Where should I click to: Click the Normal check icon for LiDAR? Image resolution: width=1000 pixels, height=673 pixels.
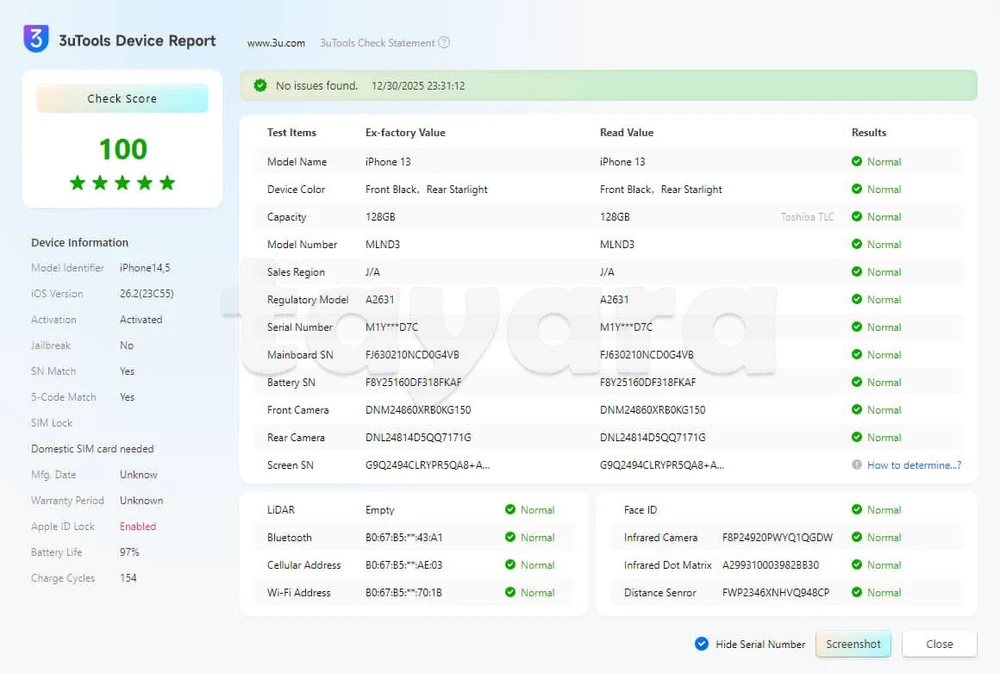click(510, 509)
